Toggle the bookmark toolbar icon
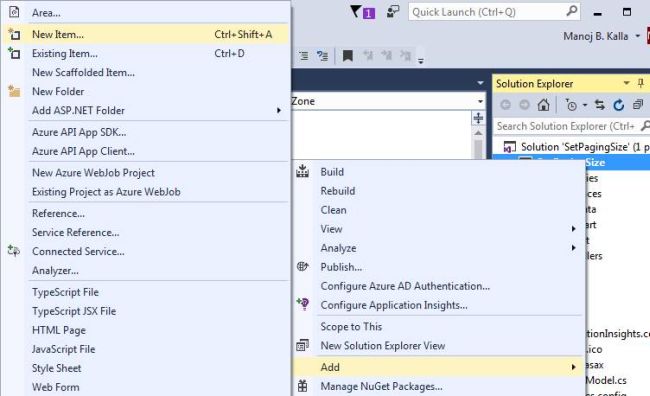 pyautogui.click(x=347, y=56)
